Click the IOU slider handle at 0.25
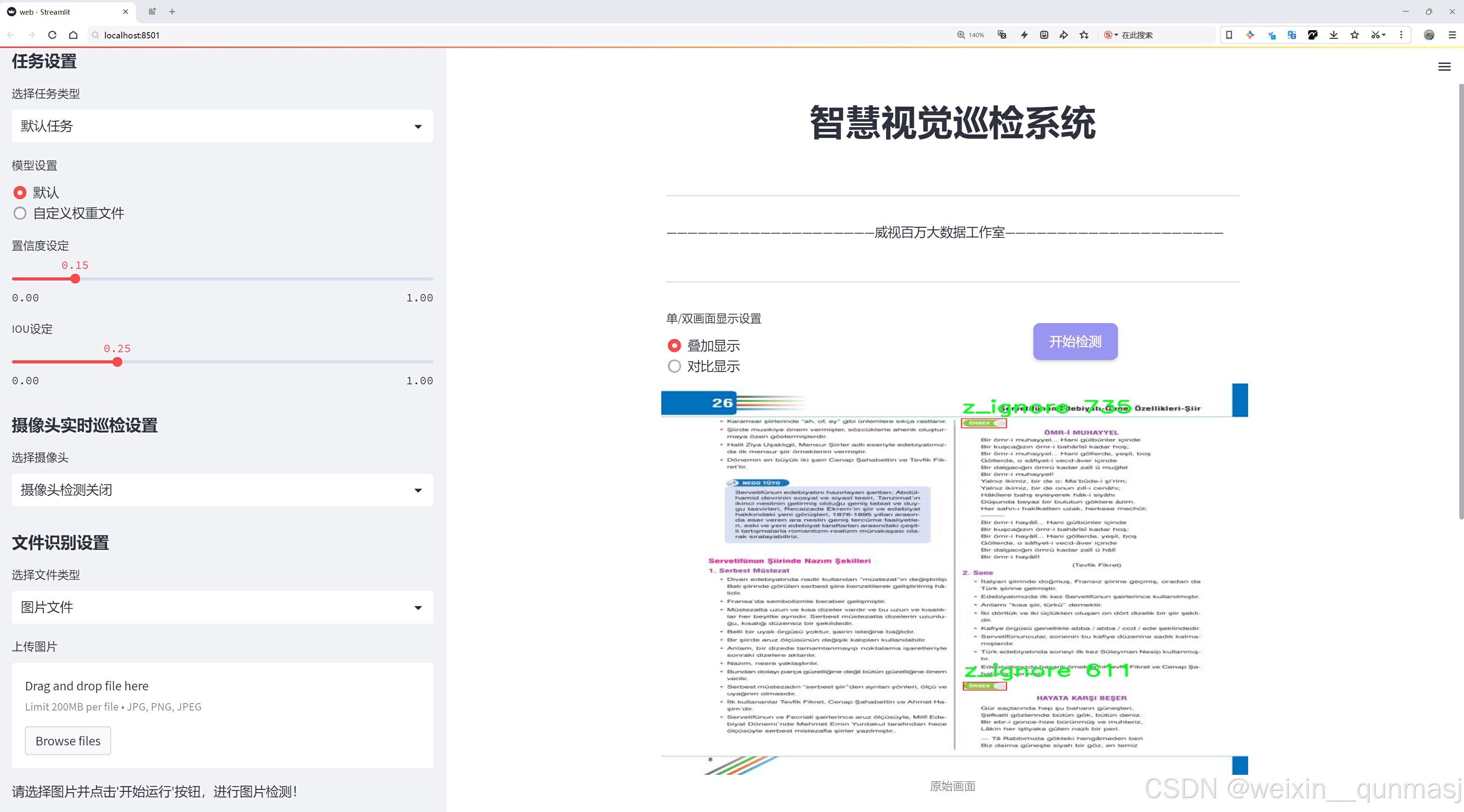The height and width of the screenshot is (812, 1464). (x=118, y=362)
